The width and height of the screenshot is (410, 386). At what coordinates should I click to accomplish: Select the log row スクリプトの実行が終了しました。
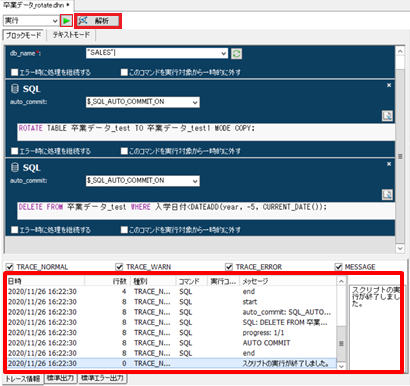tap(172, 363)
